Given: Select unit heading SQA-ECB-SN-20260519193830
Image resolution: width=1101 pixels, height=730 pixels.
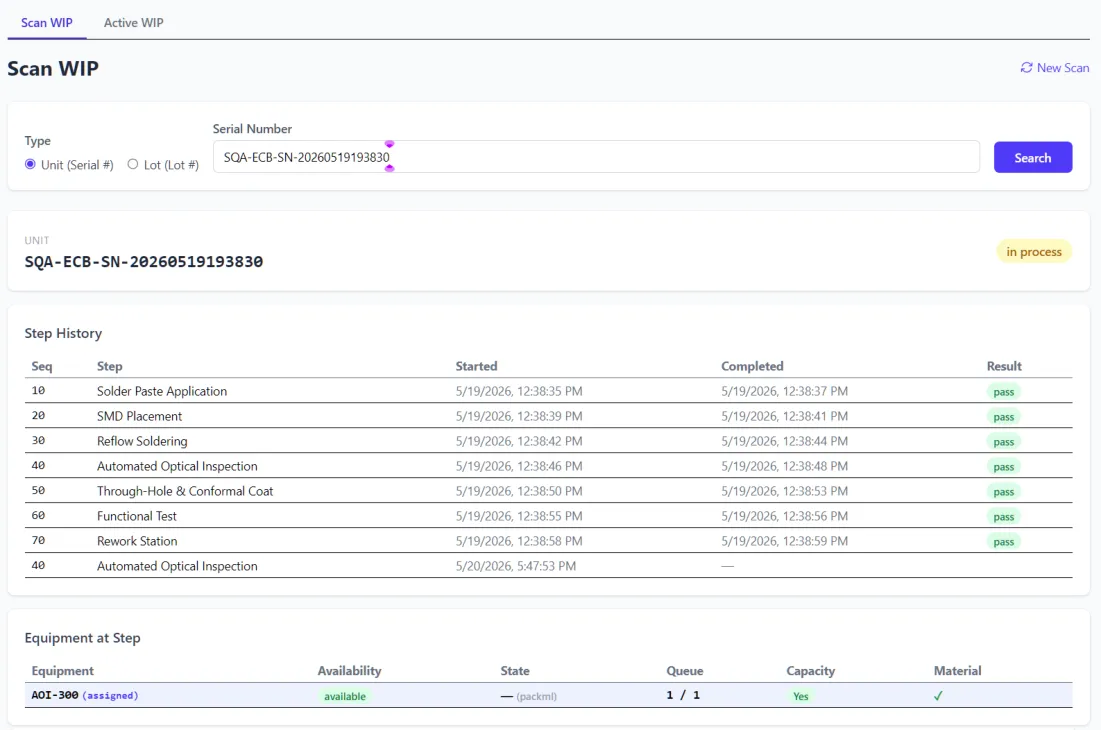Looking at the screenshot, I should (144, 262).
